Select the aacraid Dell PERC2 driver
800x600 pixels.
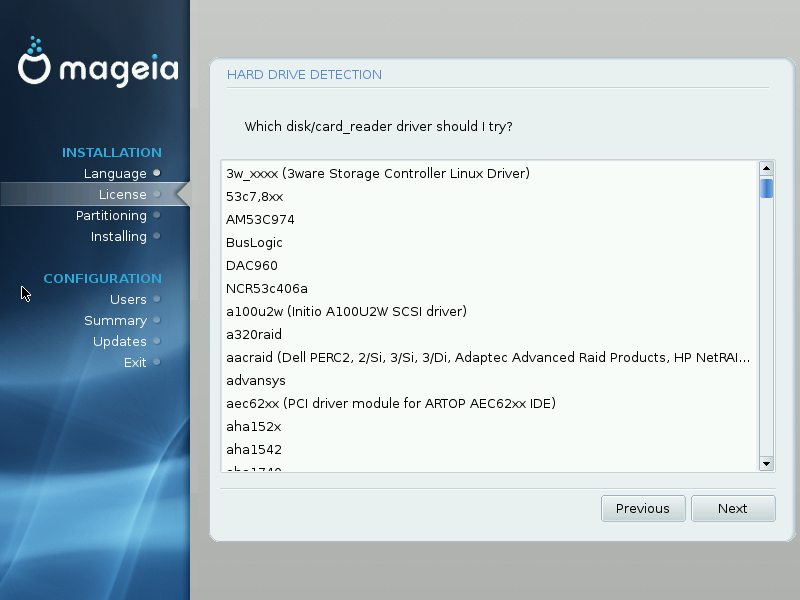[490, 357]
